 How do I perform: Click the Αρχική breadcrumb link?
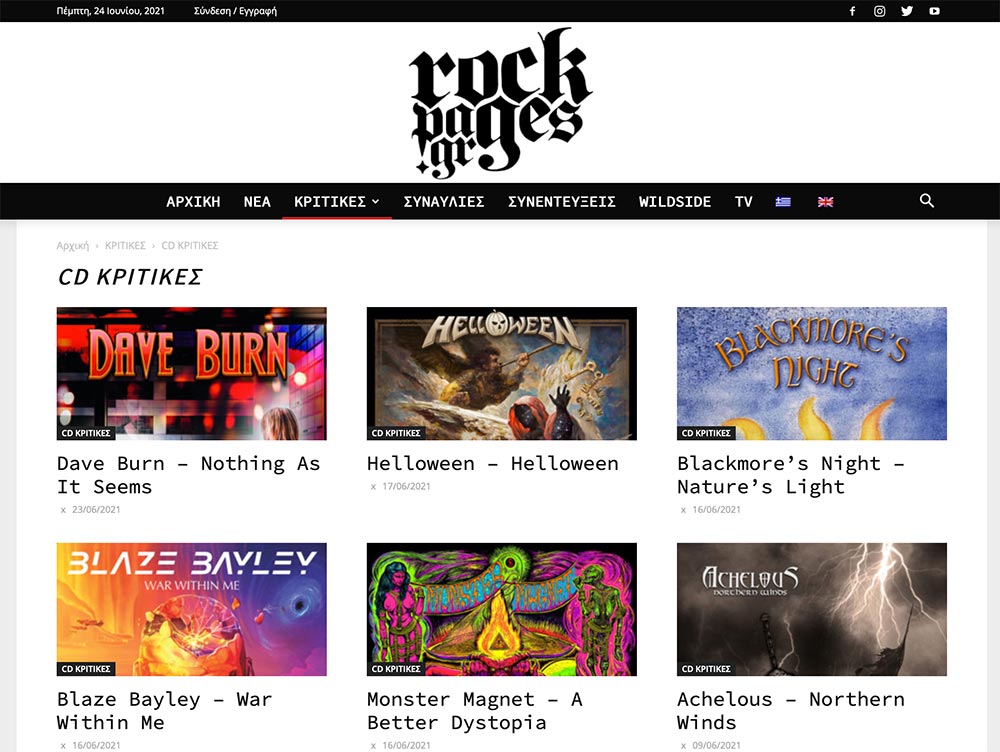[x=73, y=246]
